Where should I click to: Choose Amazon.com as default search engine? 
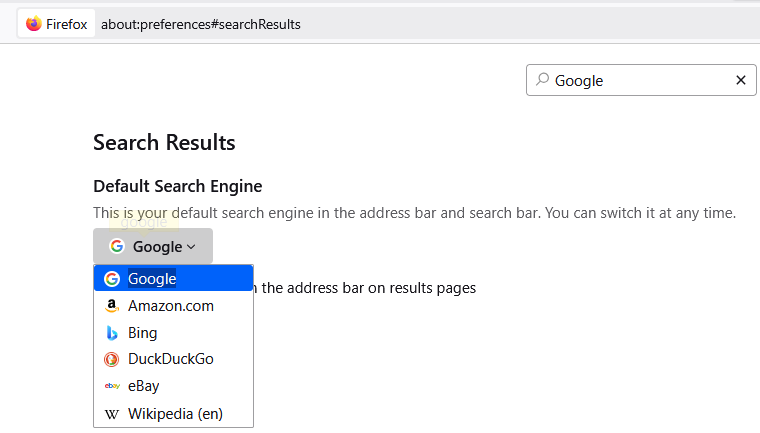coord(174,305)
